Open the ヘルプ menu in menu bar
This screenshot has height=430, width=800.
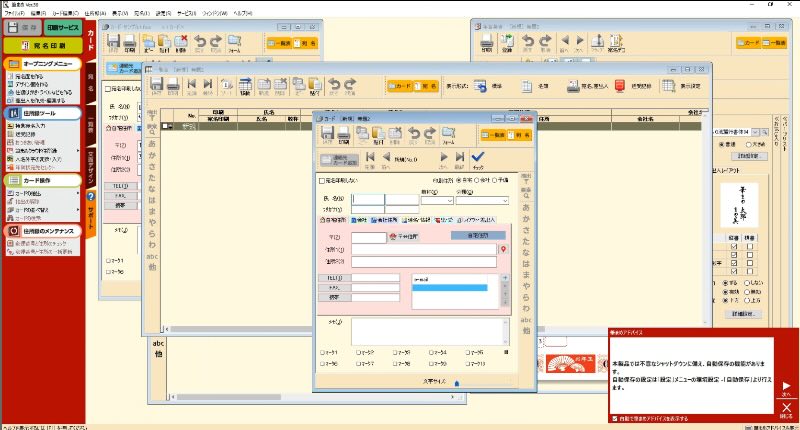(243, 13)
